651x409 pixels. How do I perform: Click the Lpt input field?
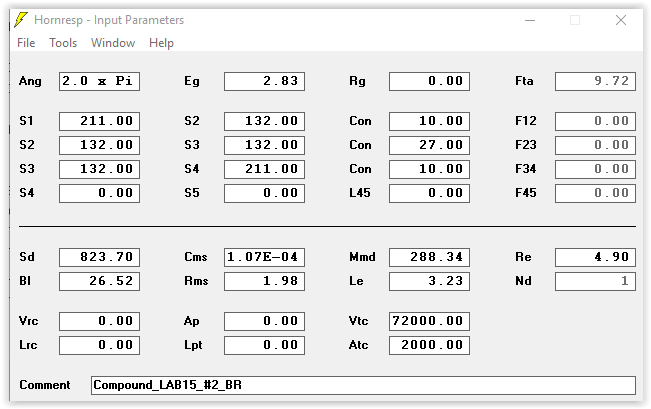click(x=264, y=345)
